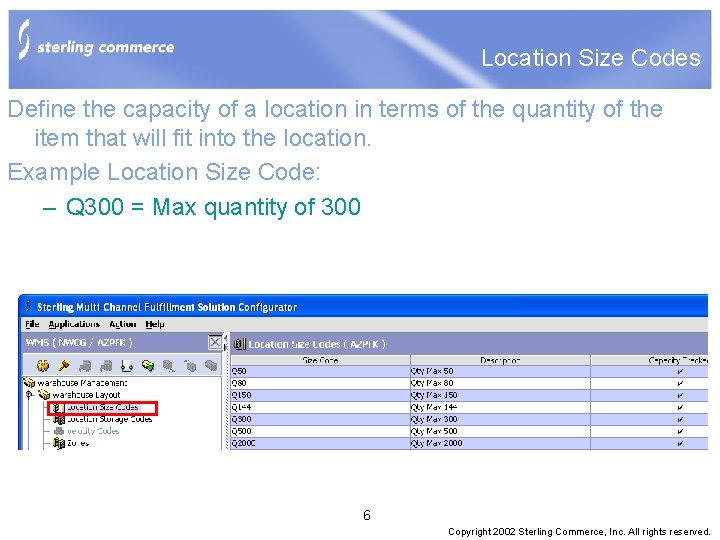Select the Q144 size code cell
720x540 pixels.
[x=320, y=407]
